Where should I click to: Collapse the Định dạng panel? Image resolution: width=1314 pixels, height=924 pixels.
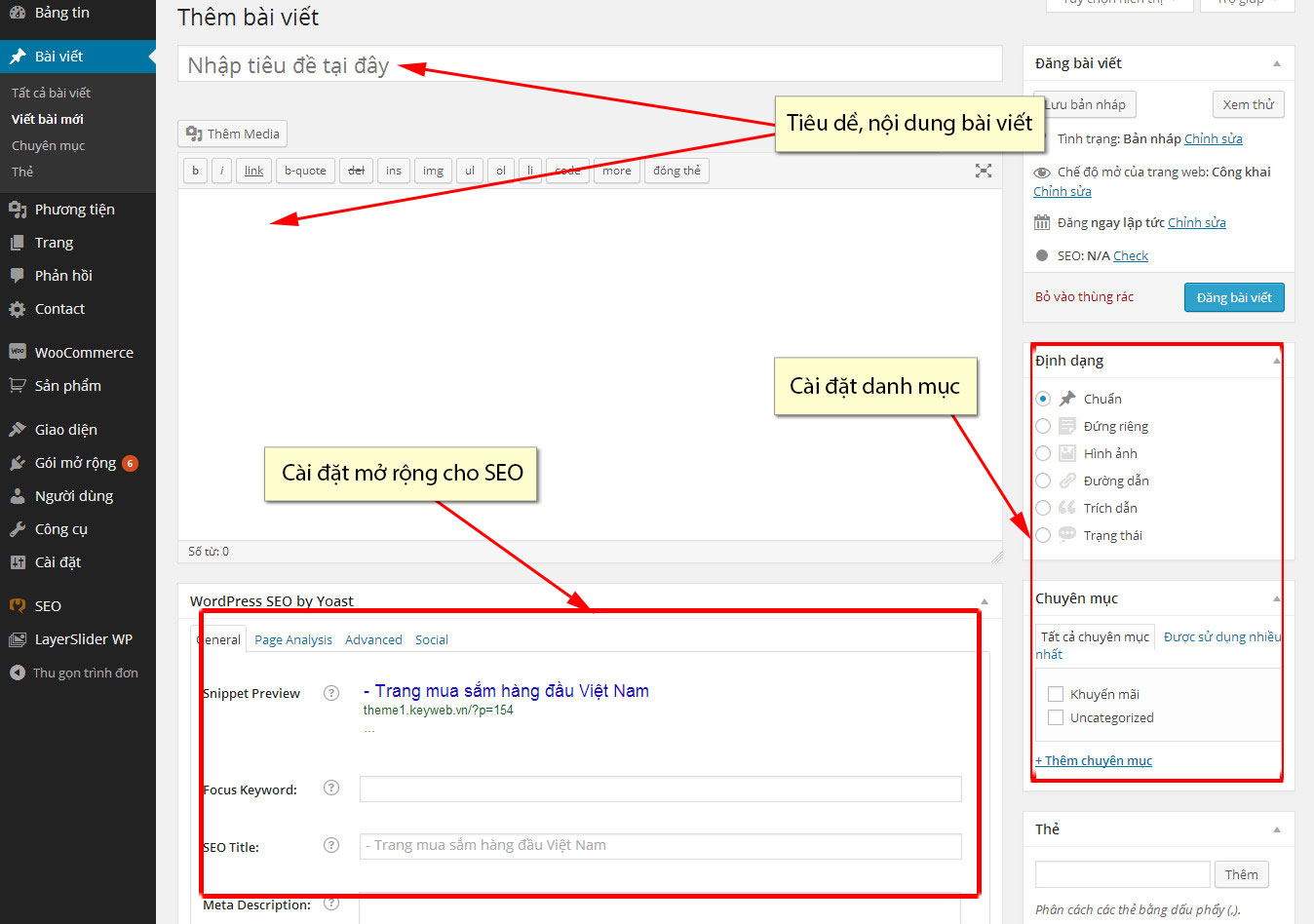point(1277,361)
